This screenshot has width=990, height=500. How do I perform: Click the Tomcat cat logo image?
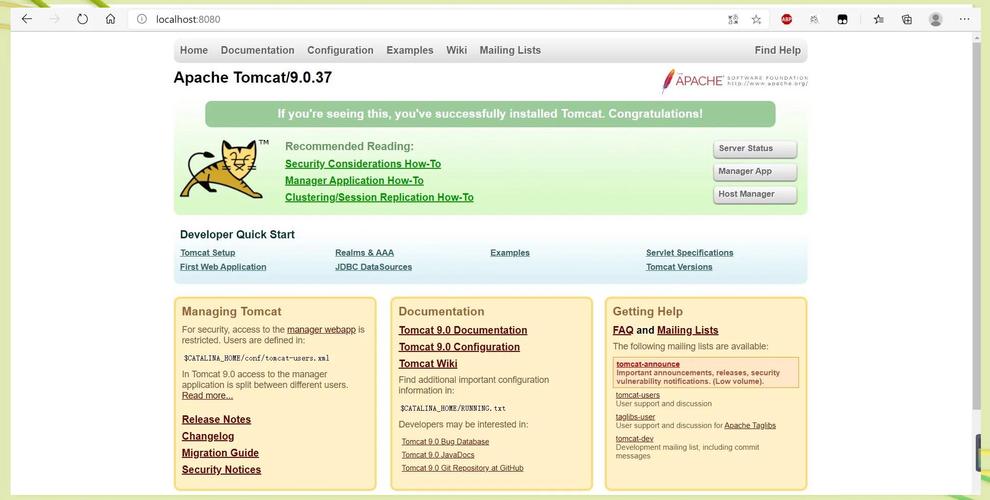coord(220,170)
